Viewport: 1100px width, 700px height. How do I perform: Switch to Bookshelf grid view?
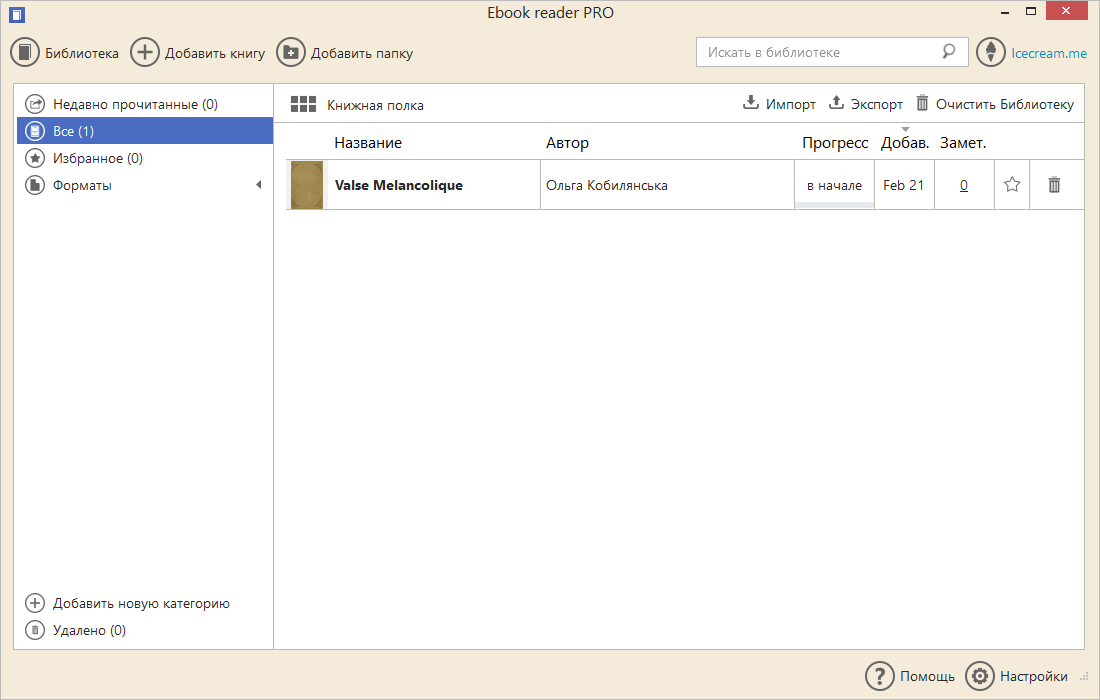tap(303, 104)
